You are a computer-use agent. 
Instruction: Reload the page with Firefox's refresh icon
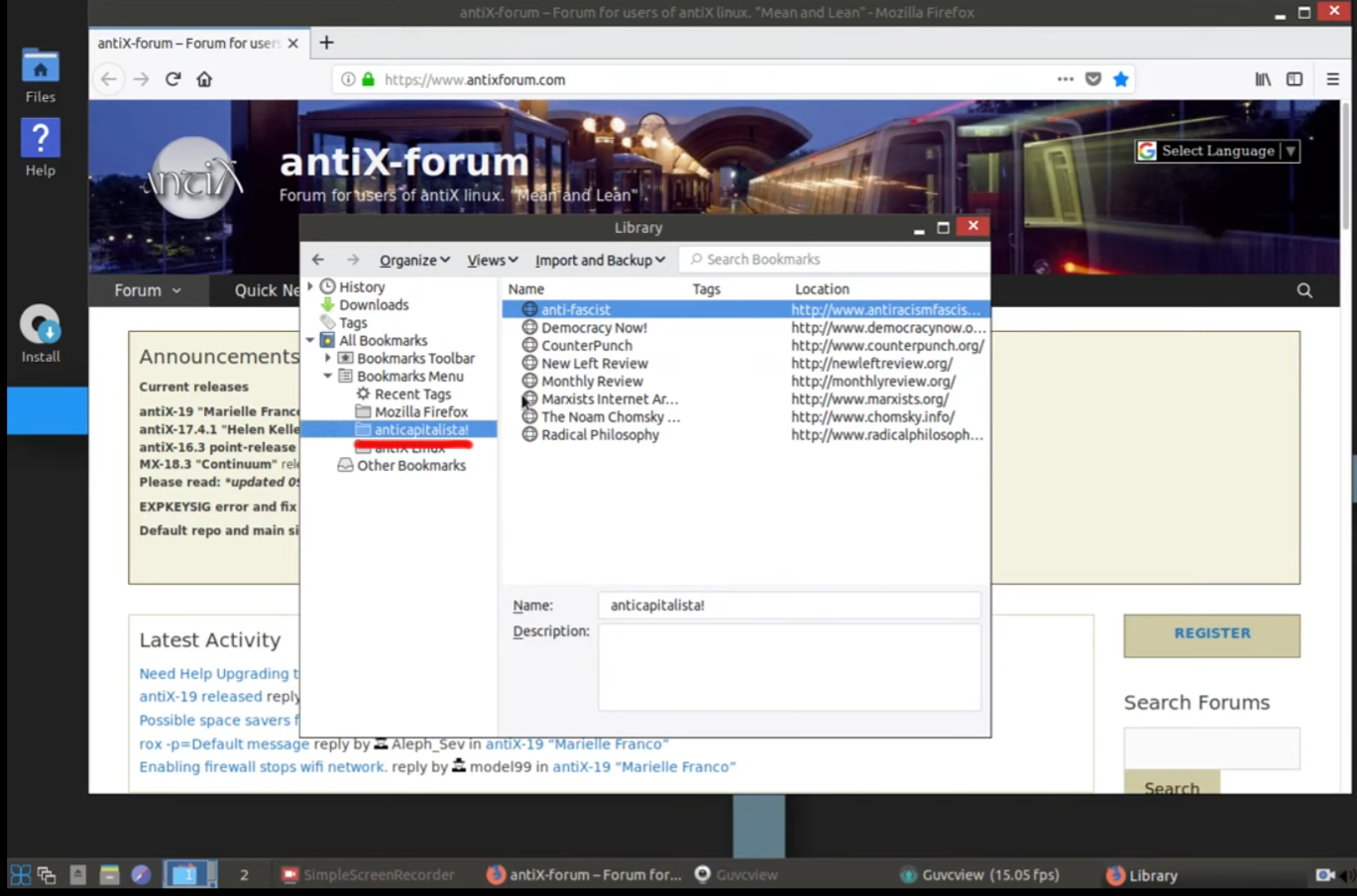[x=172, y=79]
